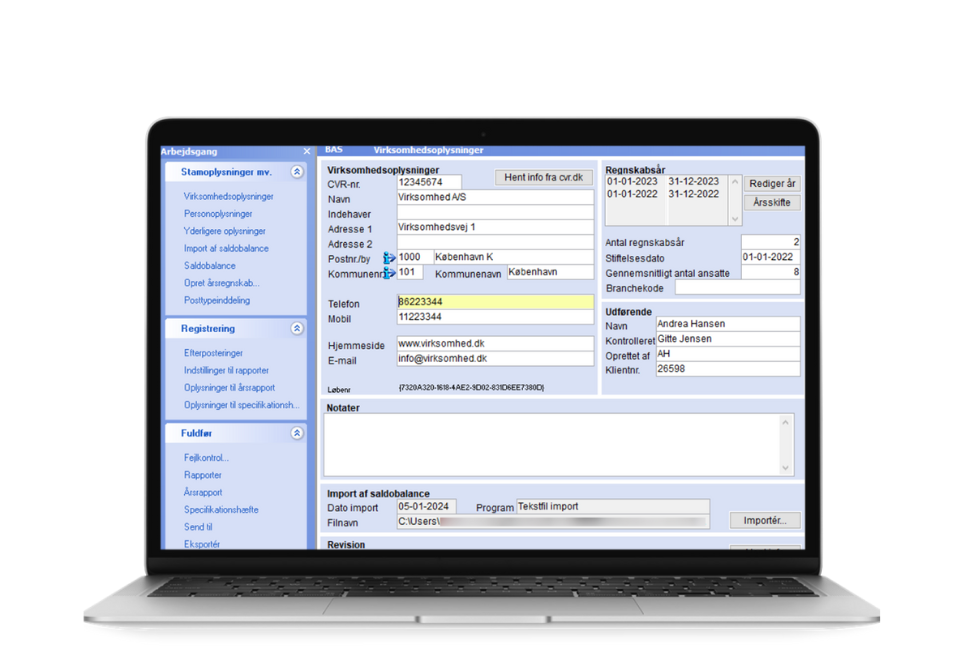Screen dimensions: 969x646
Task: Open Import af saldobalance link
Action: coord(226,248)
